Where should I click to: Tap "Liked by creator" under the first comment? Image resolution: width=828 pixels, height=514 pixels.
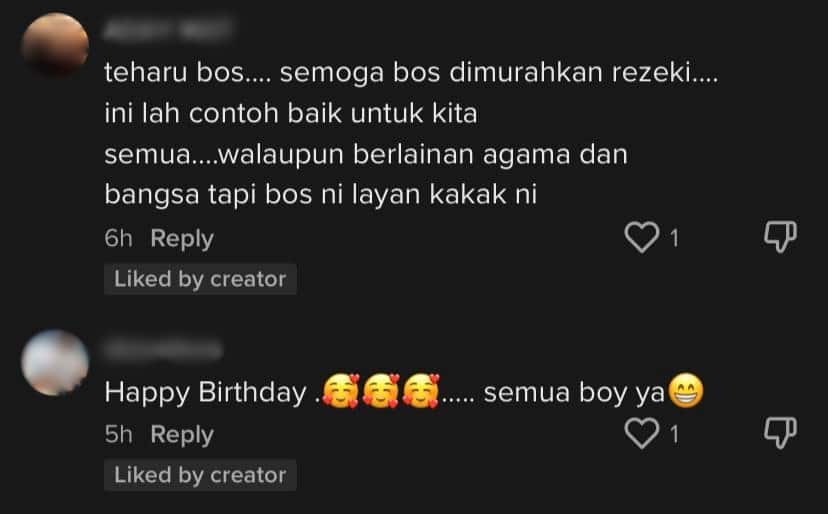(200, 280)
